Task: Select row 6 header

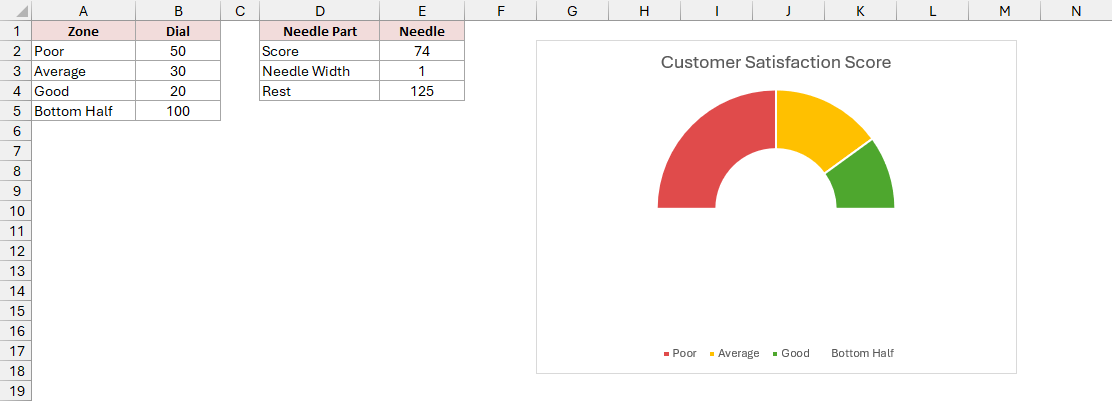Action: pos(16,131)
